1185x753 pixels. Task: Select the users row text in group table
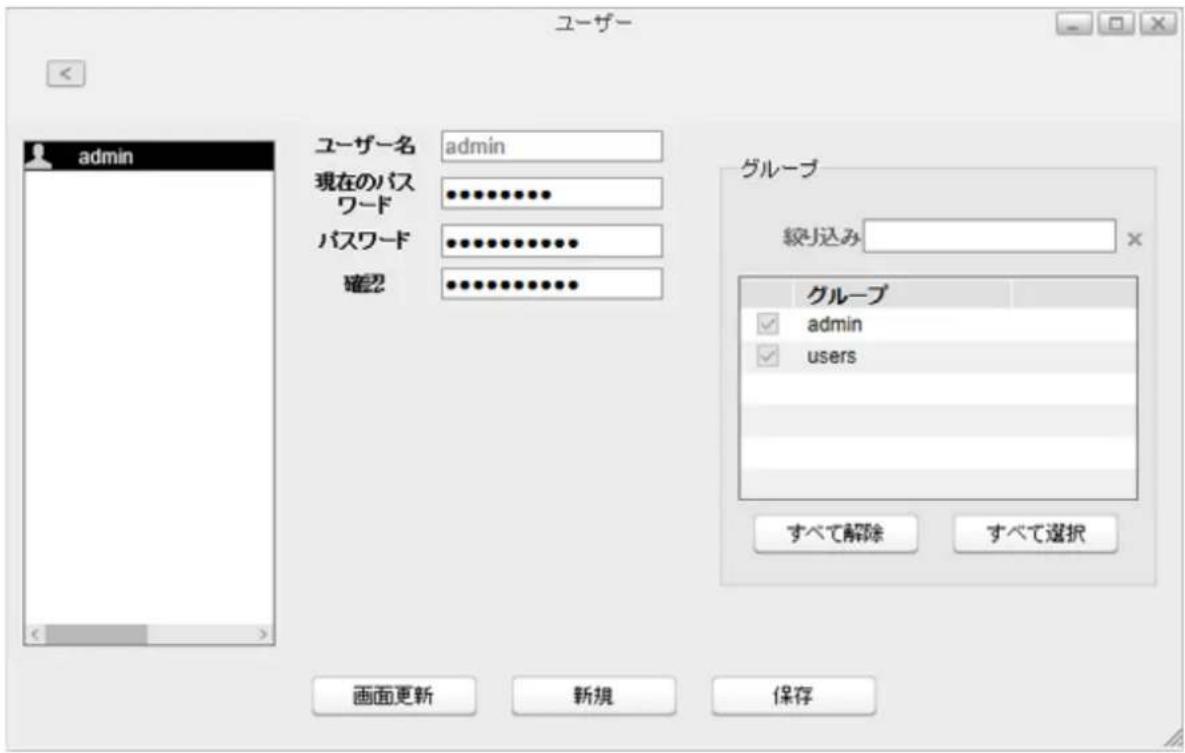click(831, 356)
